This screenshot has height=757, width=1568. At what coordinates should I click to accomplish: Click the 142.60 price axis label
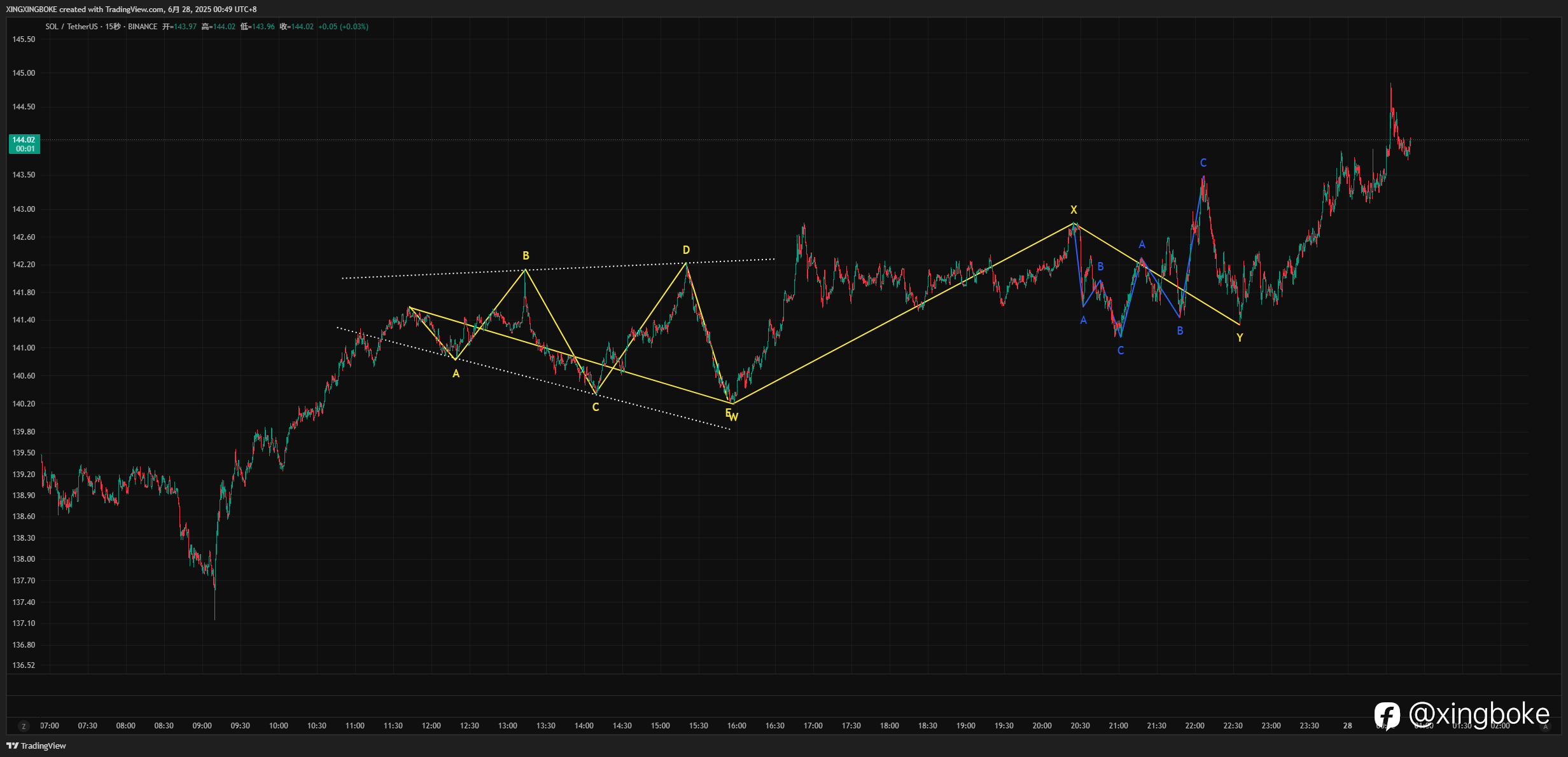pyautogui.click(x=24, y=237)
